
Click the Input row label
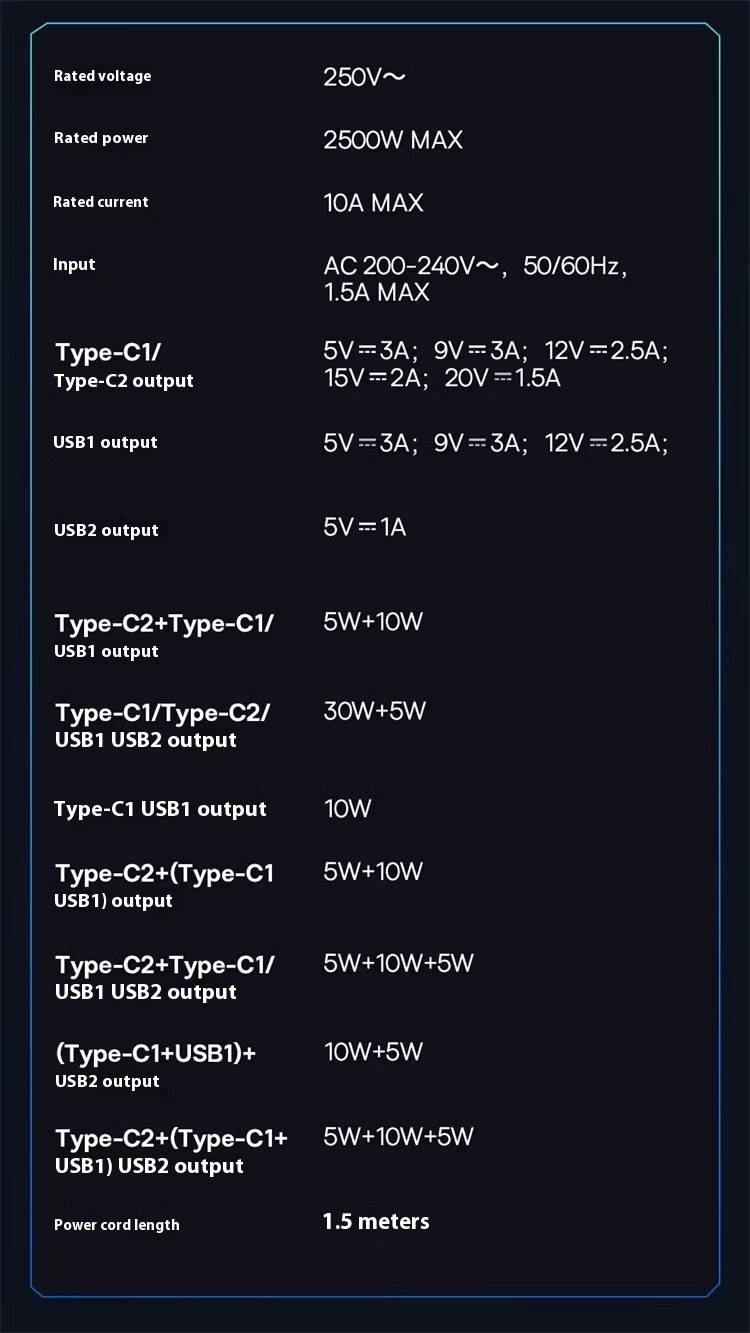pos(74,264)
